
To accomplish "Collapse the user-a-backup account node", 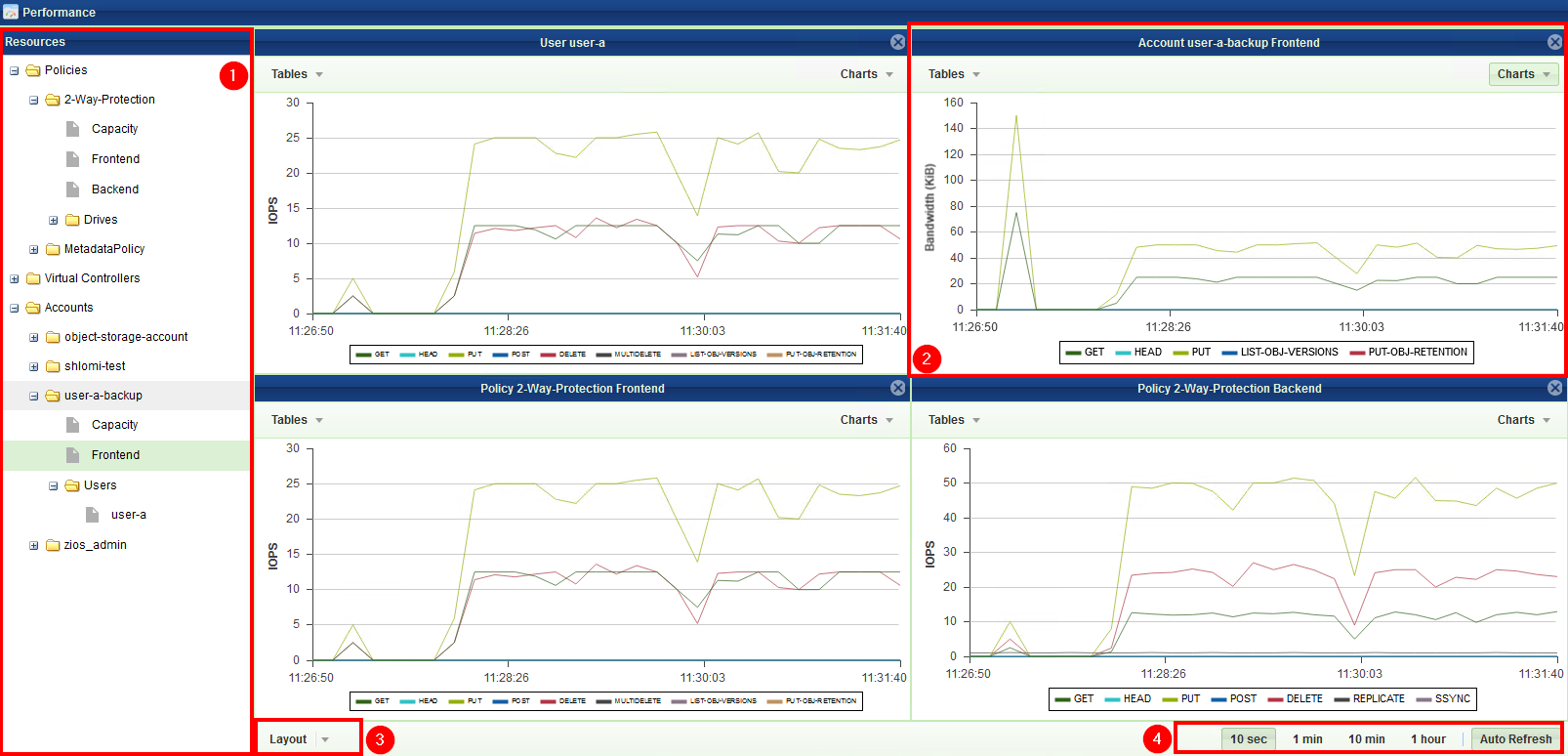I will [33, 396].
